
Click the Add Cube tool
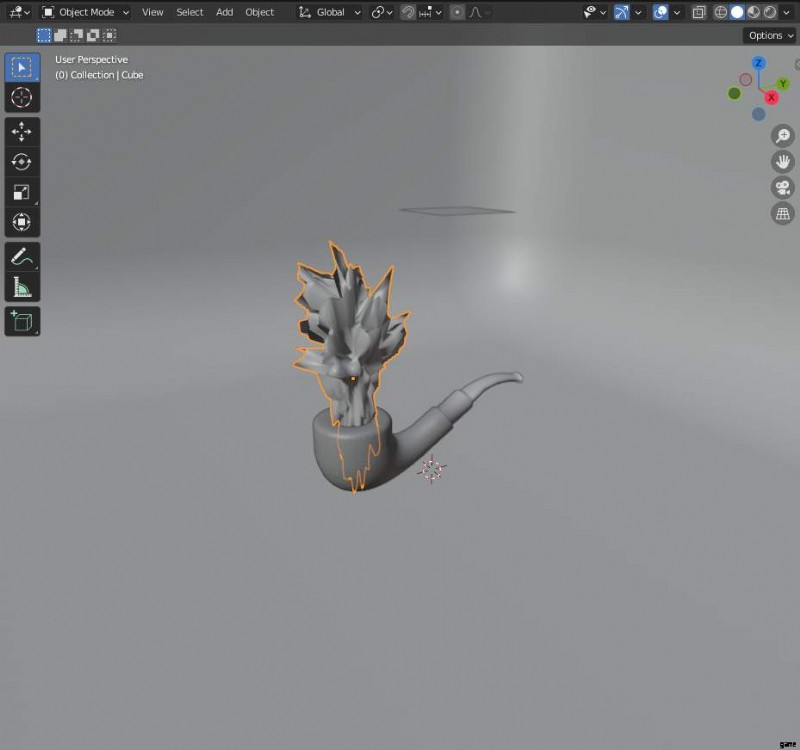click(22, 321)
